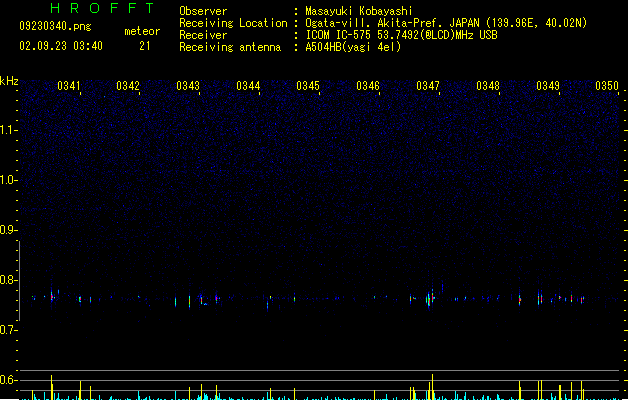
Task: Click the Observer label
Action: (203, 11)
